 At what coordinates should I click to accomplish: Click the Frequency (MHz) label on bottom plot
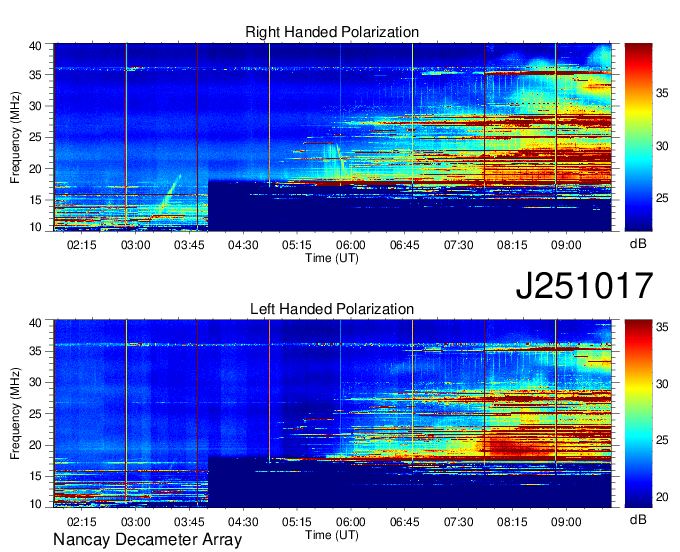tap(15, 413)
